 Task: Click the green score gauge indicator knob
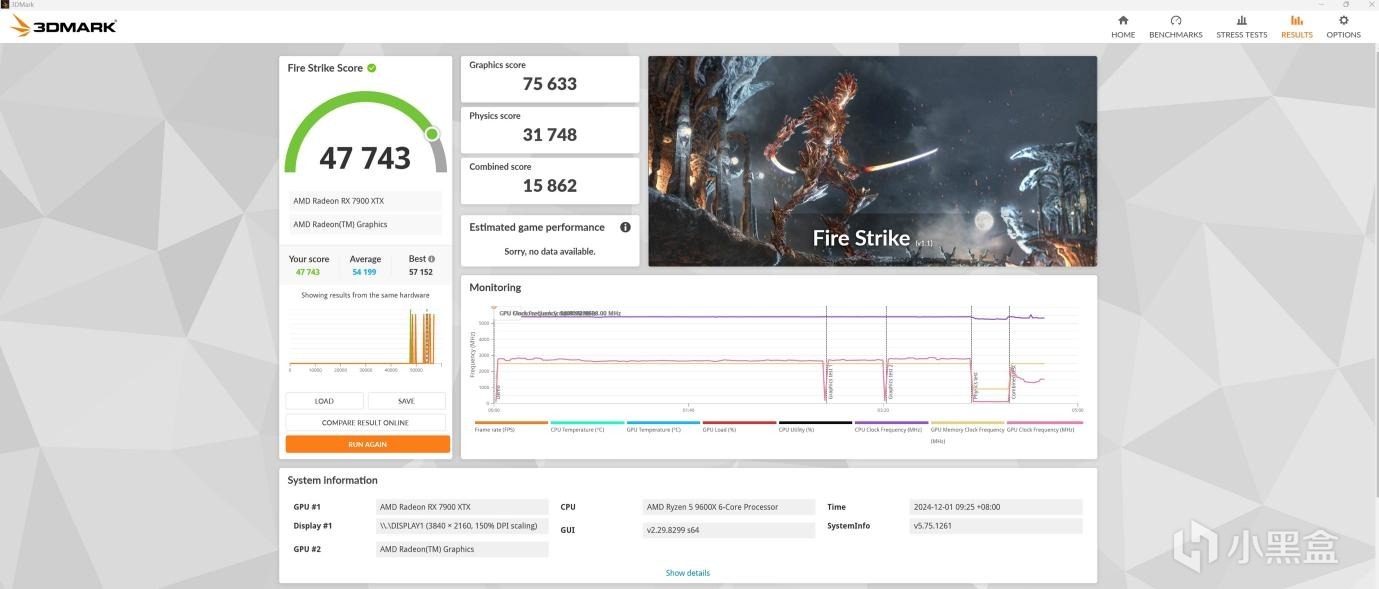pos(432,134)
